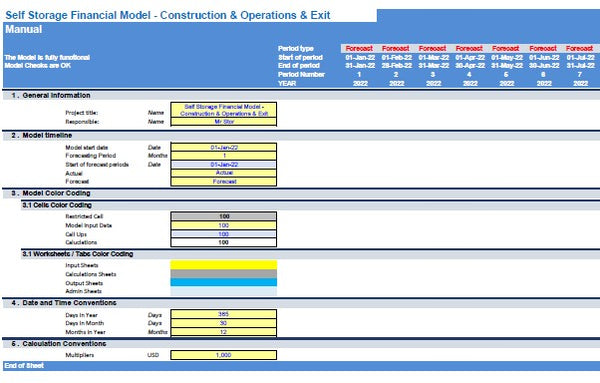This screenshot has width=600, height=383.
Task: Click the 01-Apr-22 start of period cell
Action: 470,57
